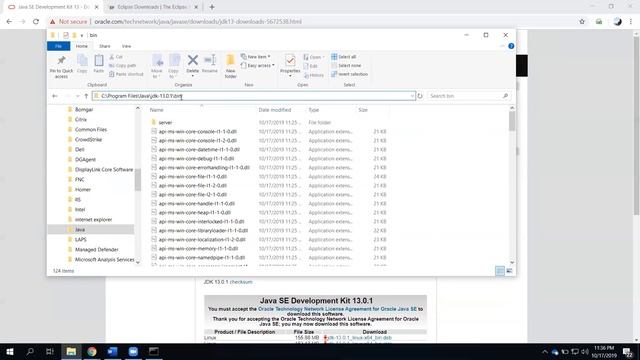
Task: Click the navigation pane scrollbar
Action: point(138,180)
